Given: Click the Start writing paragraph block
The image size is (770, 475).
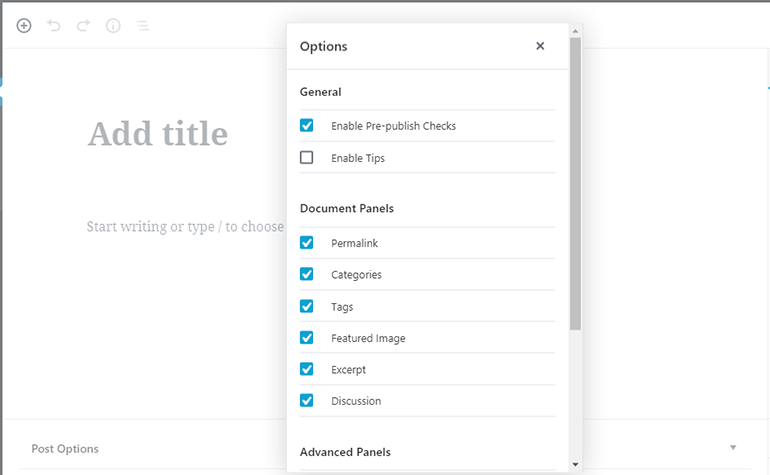Looking at the screenshot, I should click(x=185, y=227).
